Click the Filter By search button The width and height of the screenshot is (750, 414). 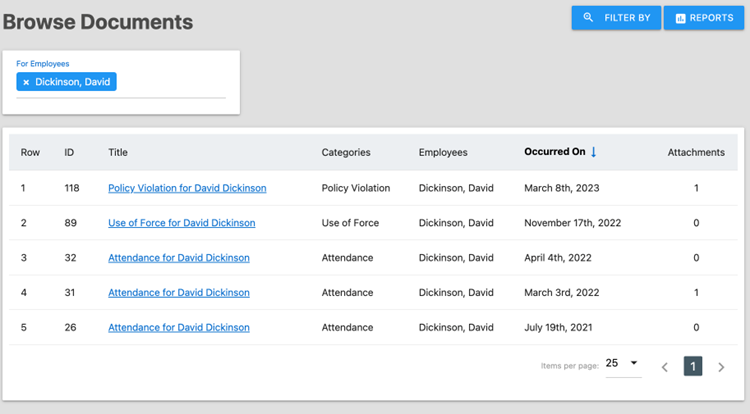tap(616, 18)
